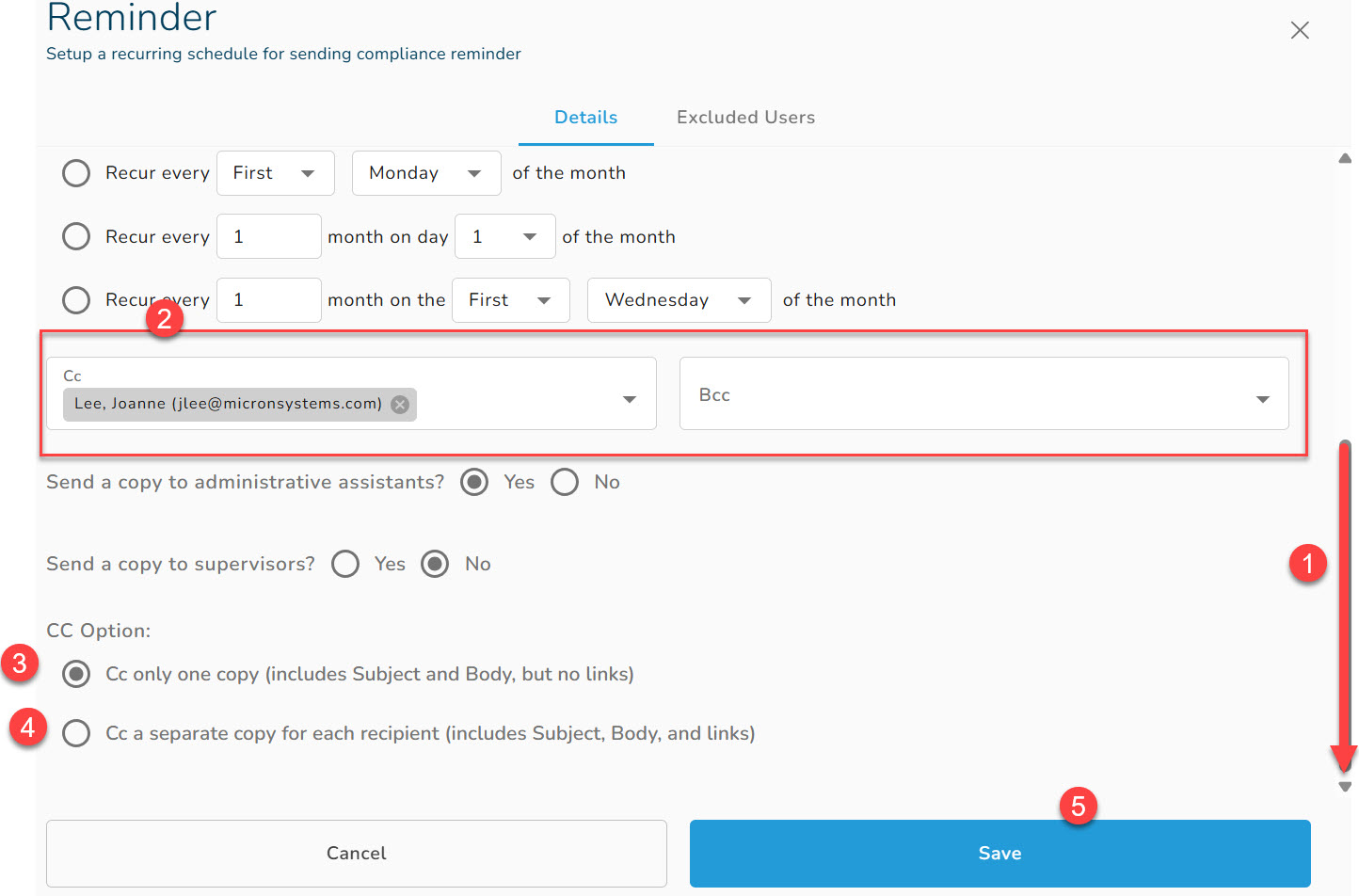Expand the Cc recipients dropdown
This screenshot has height=896, width=1359.
(630, 400)
